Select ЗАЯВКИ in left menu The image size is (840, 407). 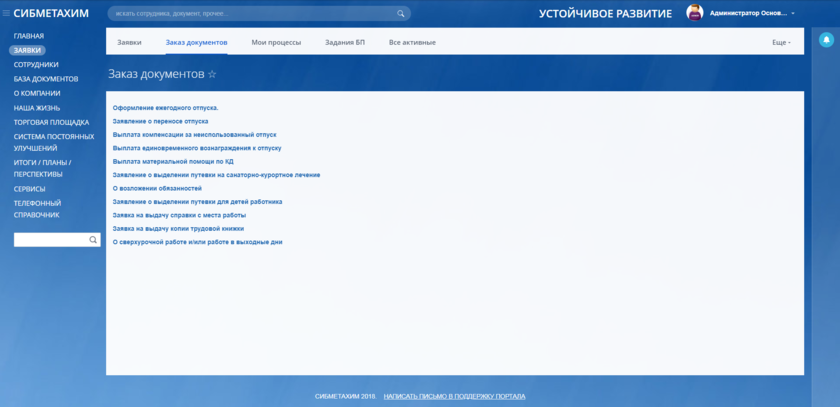pyautogui.click(x=27, y=50)
